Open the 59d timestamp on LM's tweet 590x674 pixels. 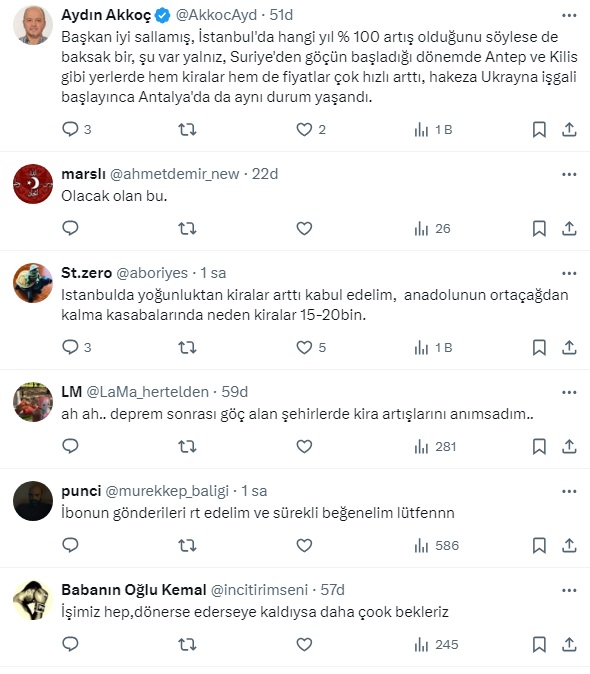[235, 392]
